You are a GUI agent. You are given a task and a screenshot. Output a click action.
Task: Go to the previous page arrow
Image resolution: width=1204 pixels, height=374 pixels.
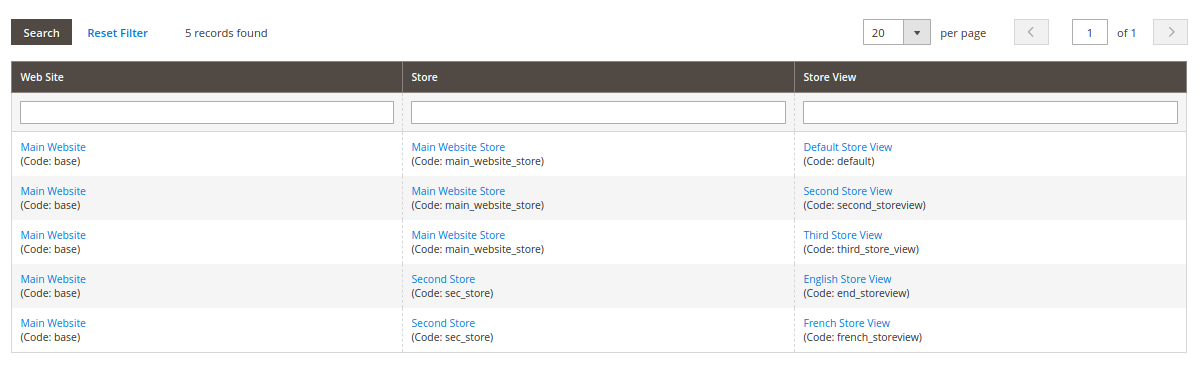click(x=1031, y=33)
